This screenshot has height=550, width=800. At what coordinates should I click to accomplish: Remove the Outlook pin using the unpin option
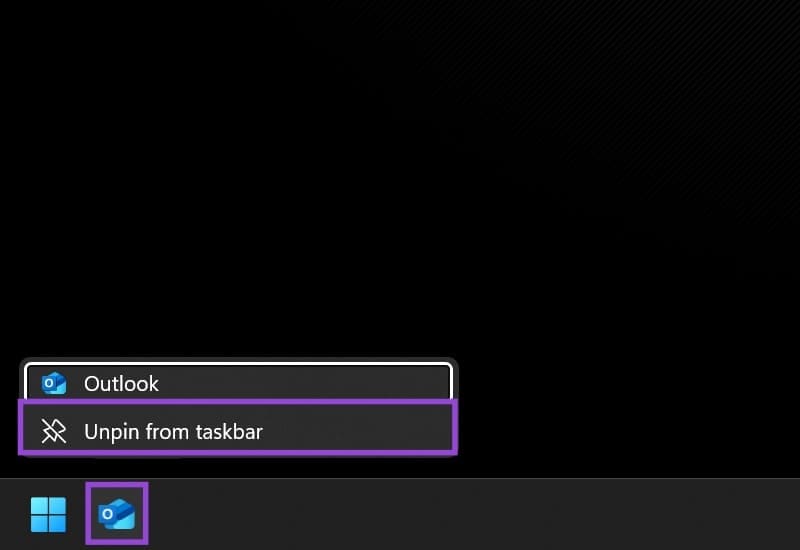coord(238,428)
